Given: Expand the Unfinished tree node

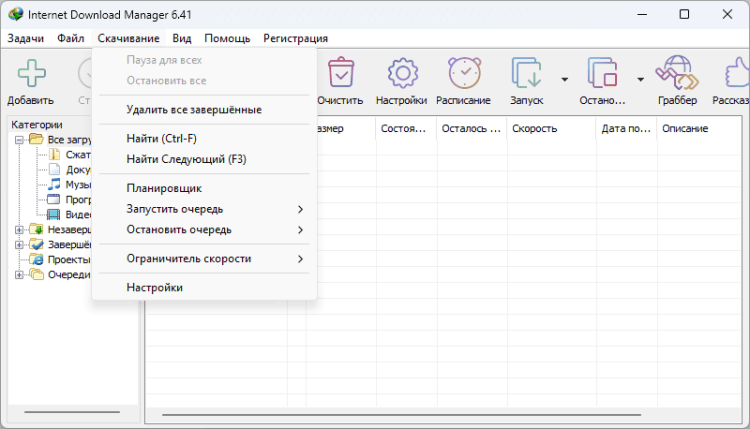Looking at the screenshot, I should click(x=19, y=230).
